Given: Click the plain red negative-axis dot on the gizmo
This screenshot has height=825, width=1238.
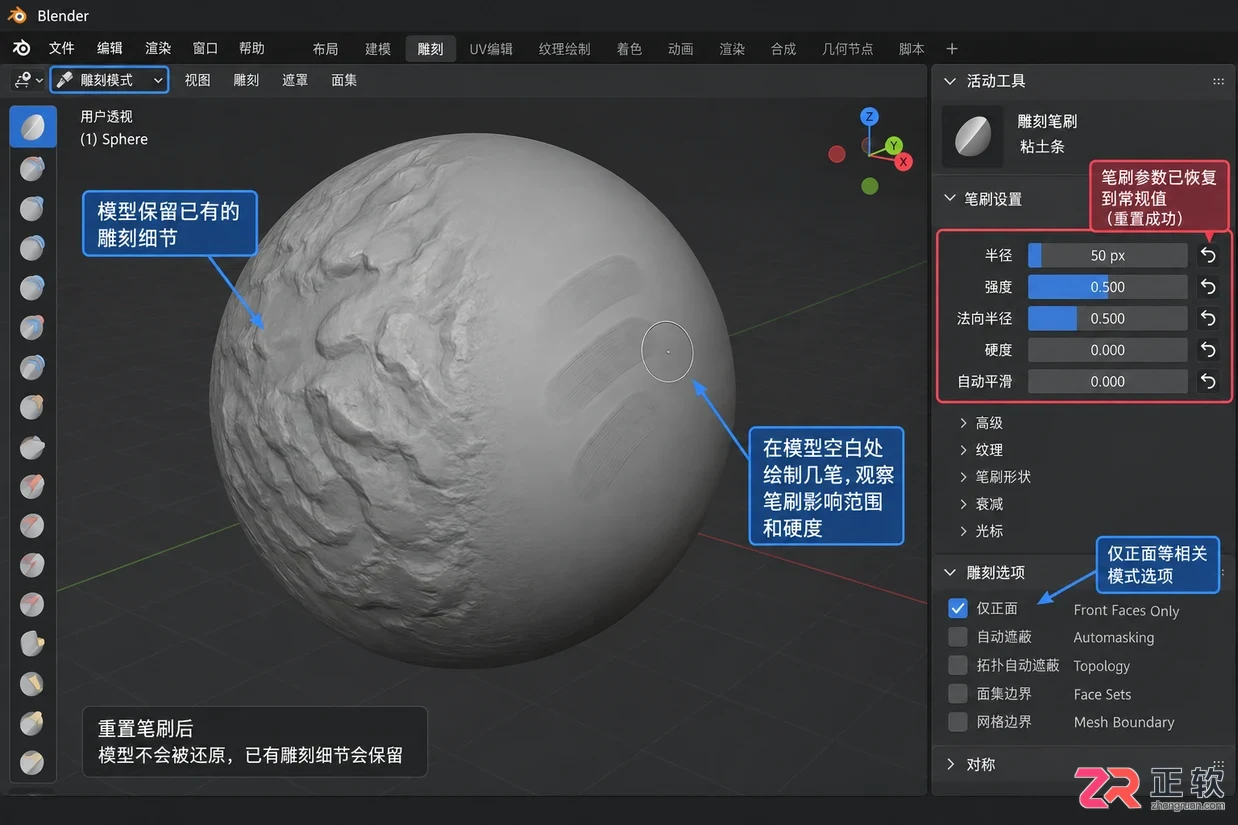Looking at the screenshot, I should coord(837,153).
